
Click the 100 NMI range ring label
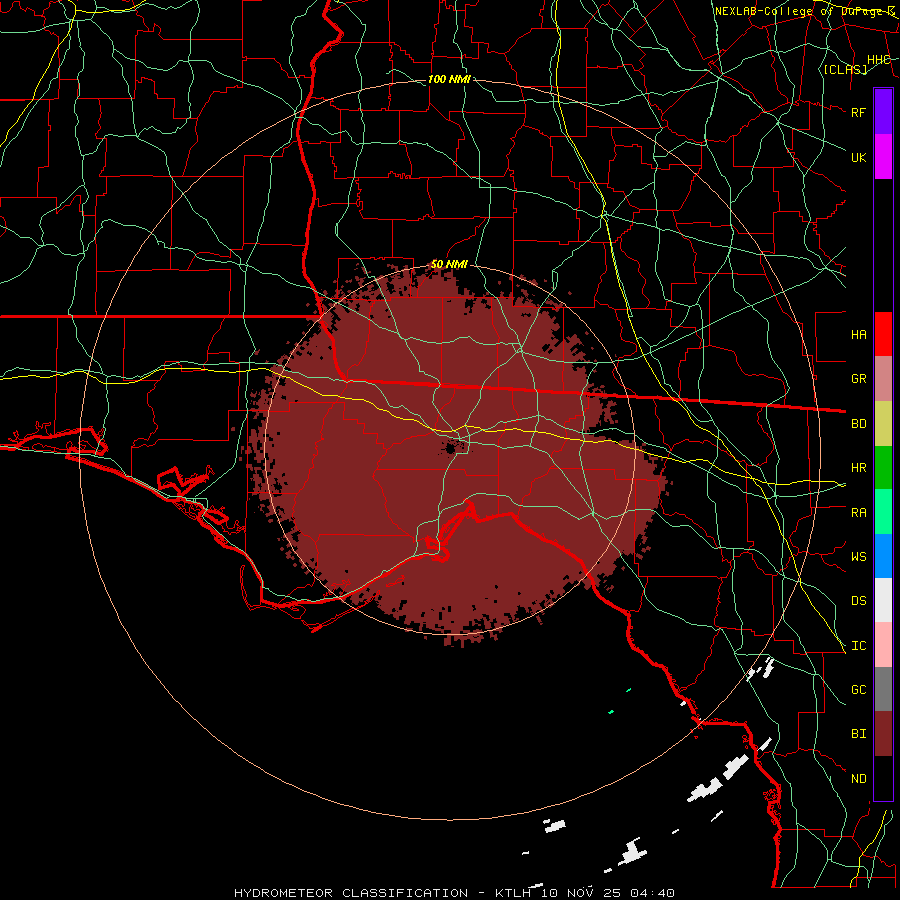point(449,79)
